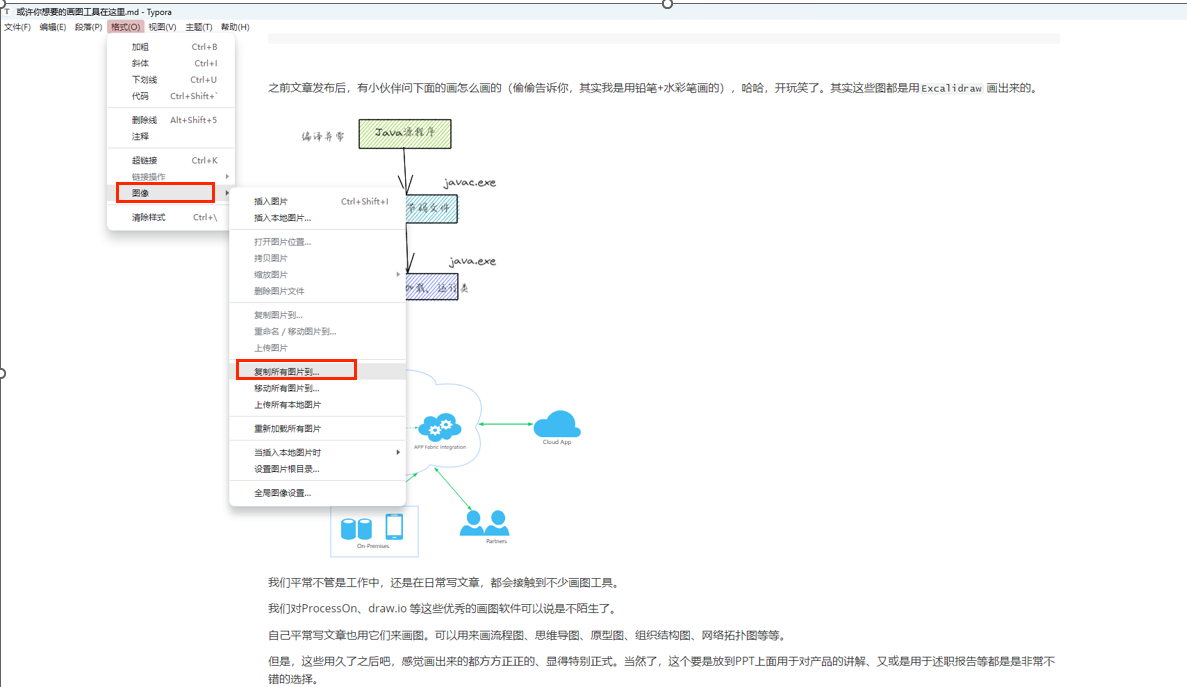Choose 移动所有图片到... option
Viewport: 1187px width, 687px height.
(318, 388)
